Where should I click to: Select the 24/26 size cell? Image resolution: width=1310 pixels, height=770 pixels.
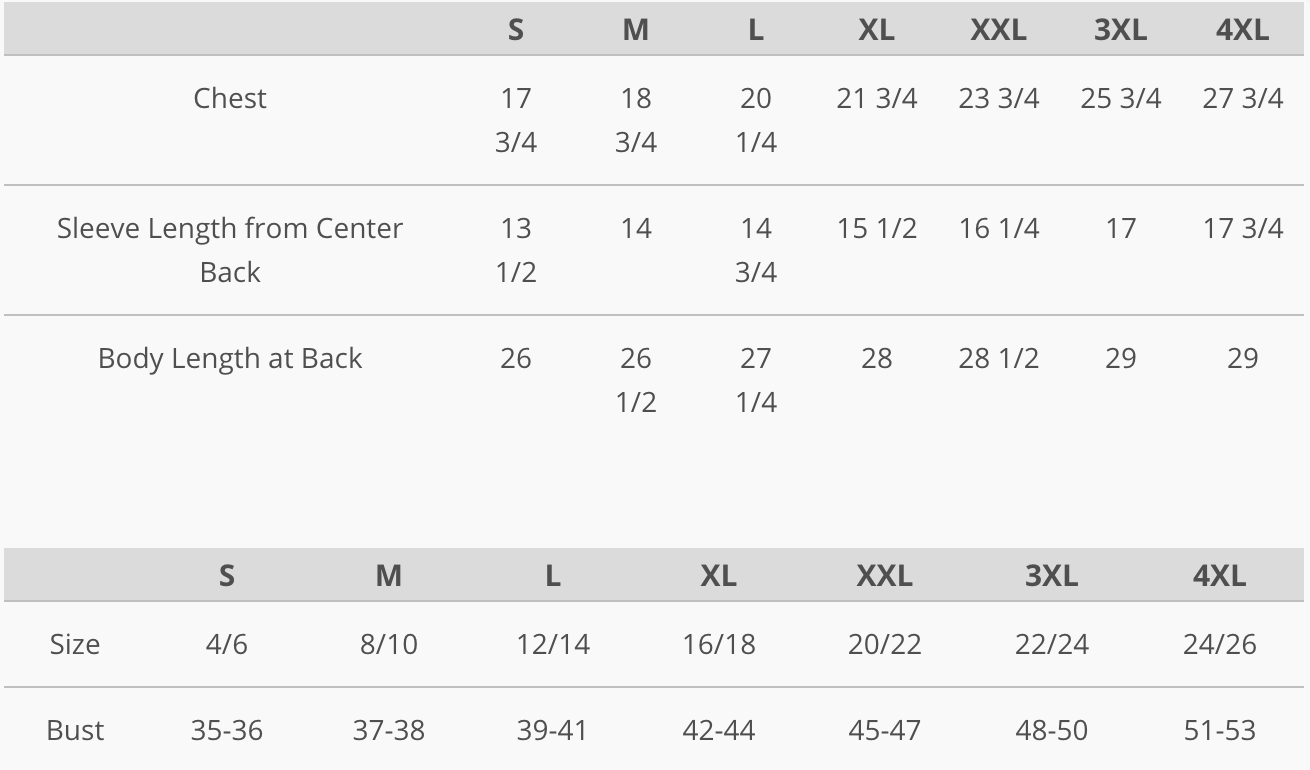coord(1219,643)
